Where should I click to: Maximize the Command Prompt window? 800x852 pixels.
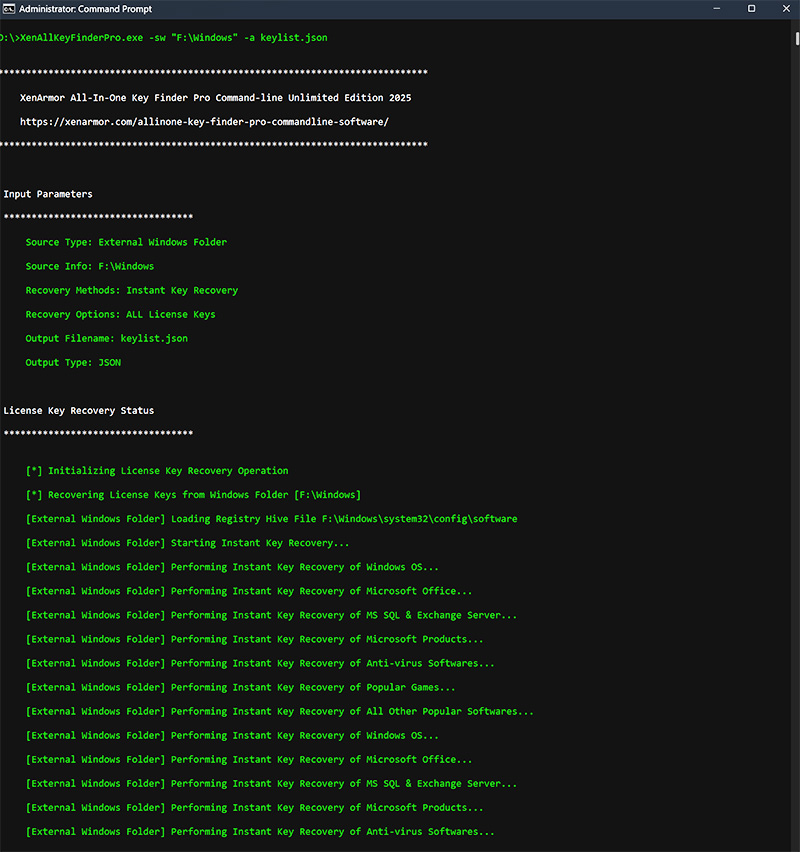(751, 8)
